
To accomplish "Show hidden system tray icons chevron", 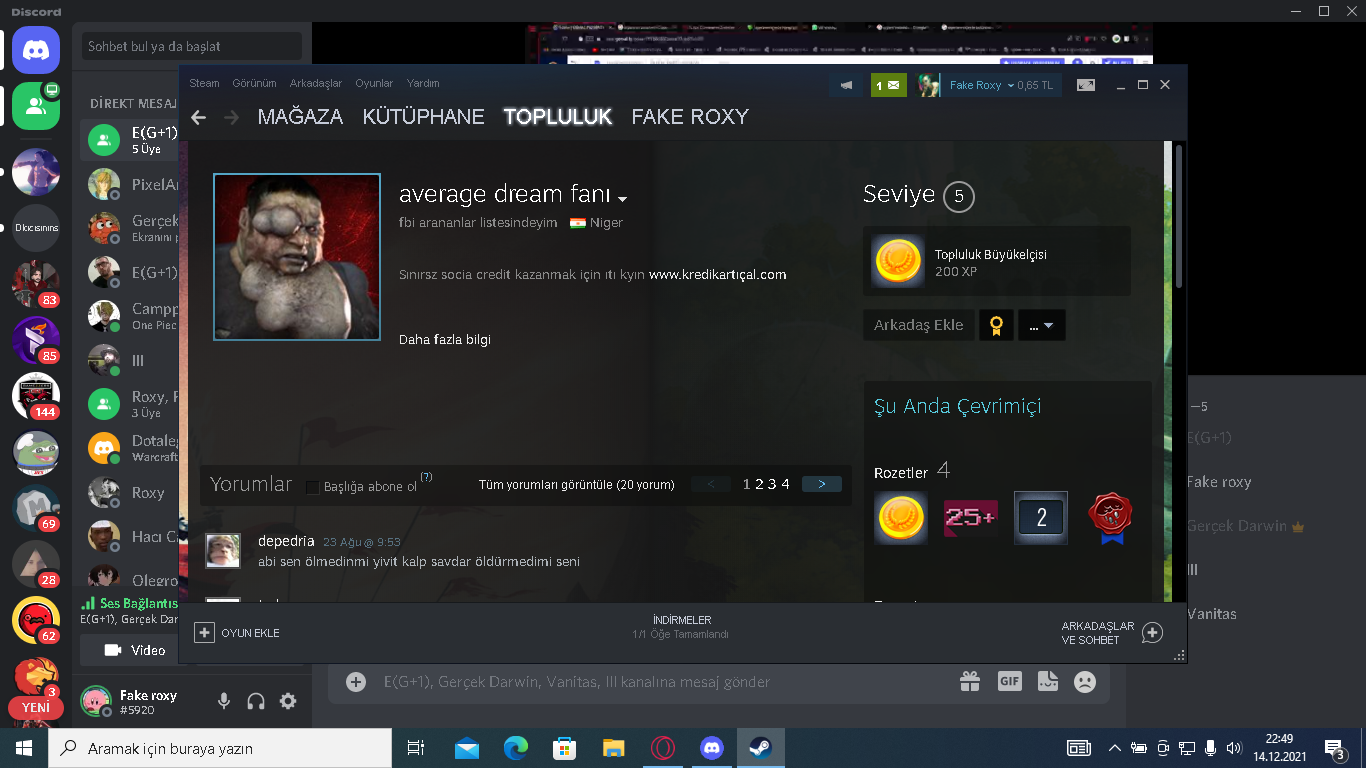I will [1114, 748].
